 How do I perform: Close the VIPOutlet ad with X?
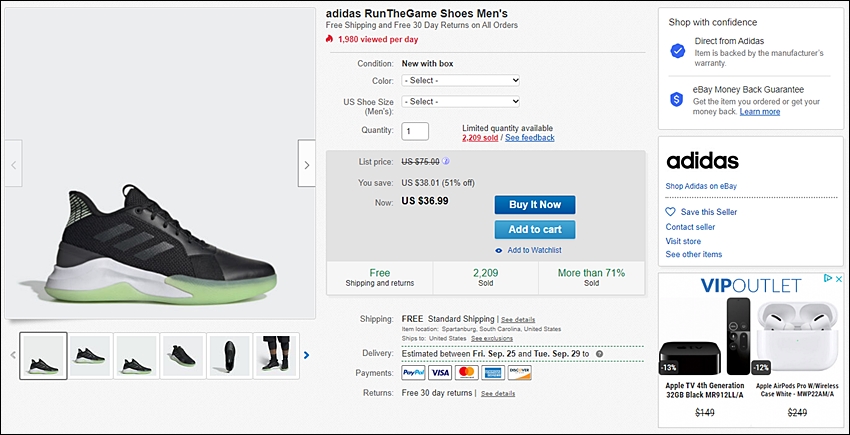[838, 278]
